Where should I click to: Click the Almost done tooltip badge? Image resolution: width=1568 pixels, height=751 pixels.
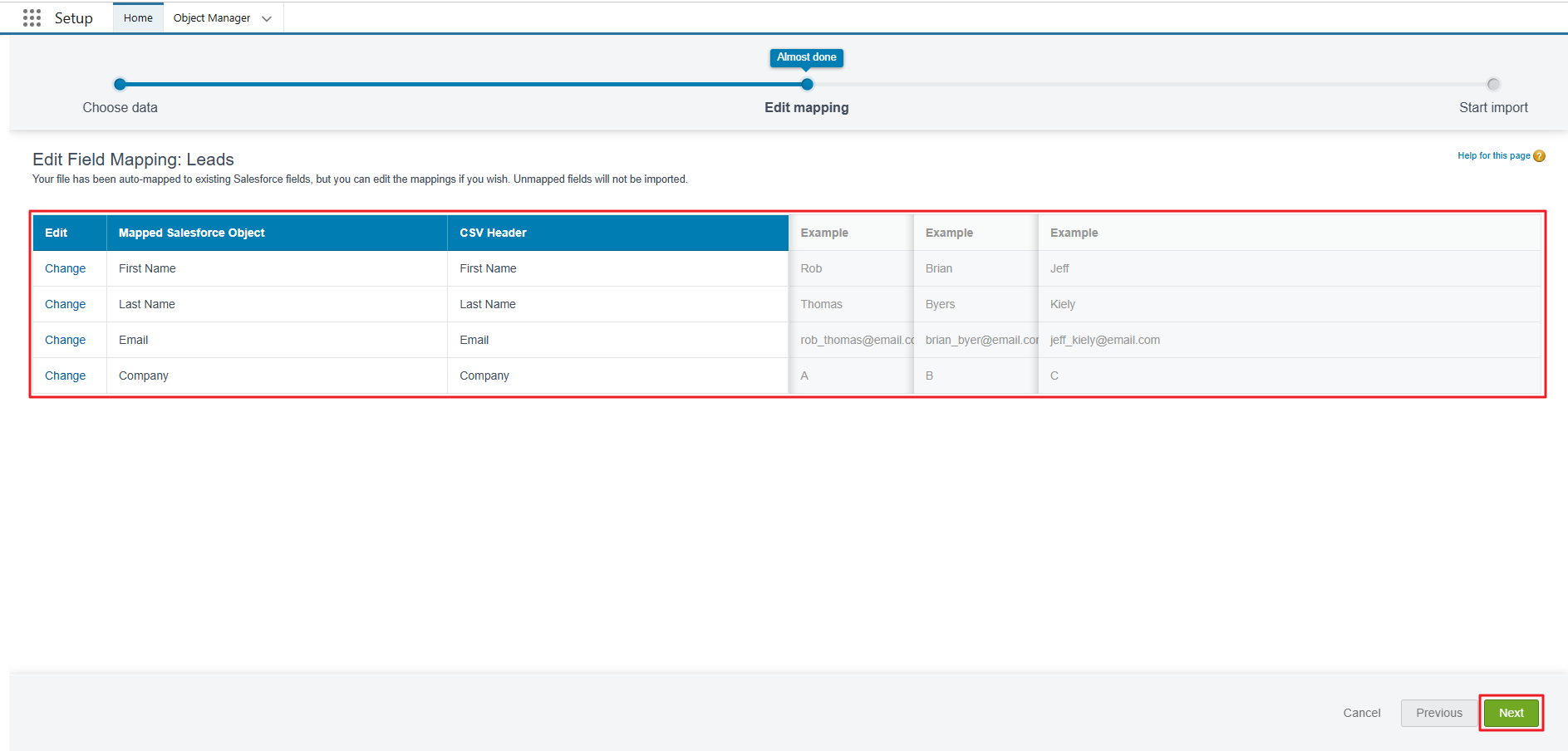806,57
